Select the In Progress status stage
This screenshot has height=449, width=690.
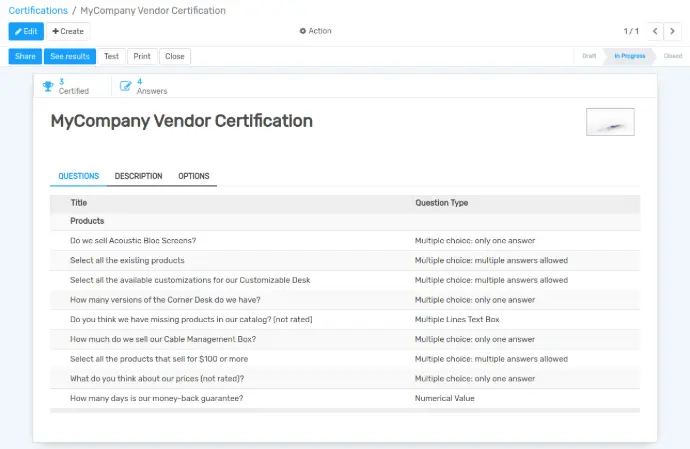[x=630, y=56]
